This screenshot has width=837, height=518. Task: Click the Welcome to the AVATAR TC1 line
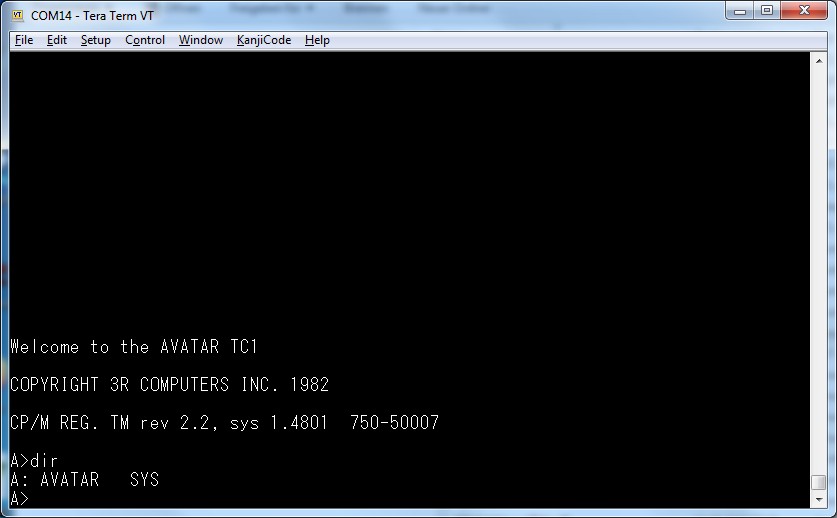(134, 347)
